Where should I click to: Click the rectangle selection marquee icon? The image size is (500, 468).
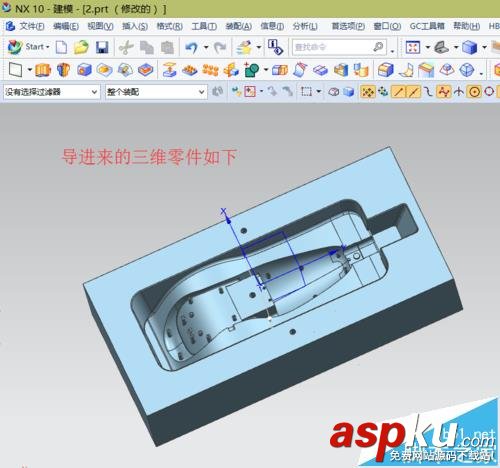[x=306, y=91]
